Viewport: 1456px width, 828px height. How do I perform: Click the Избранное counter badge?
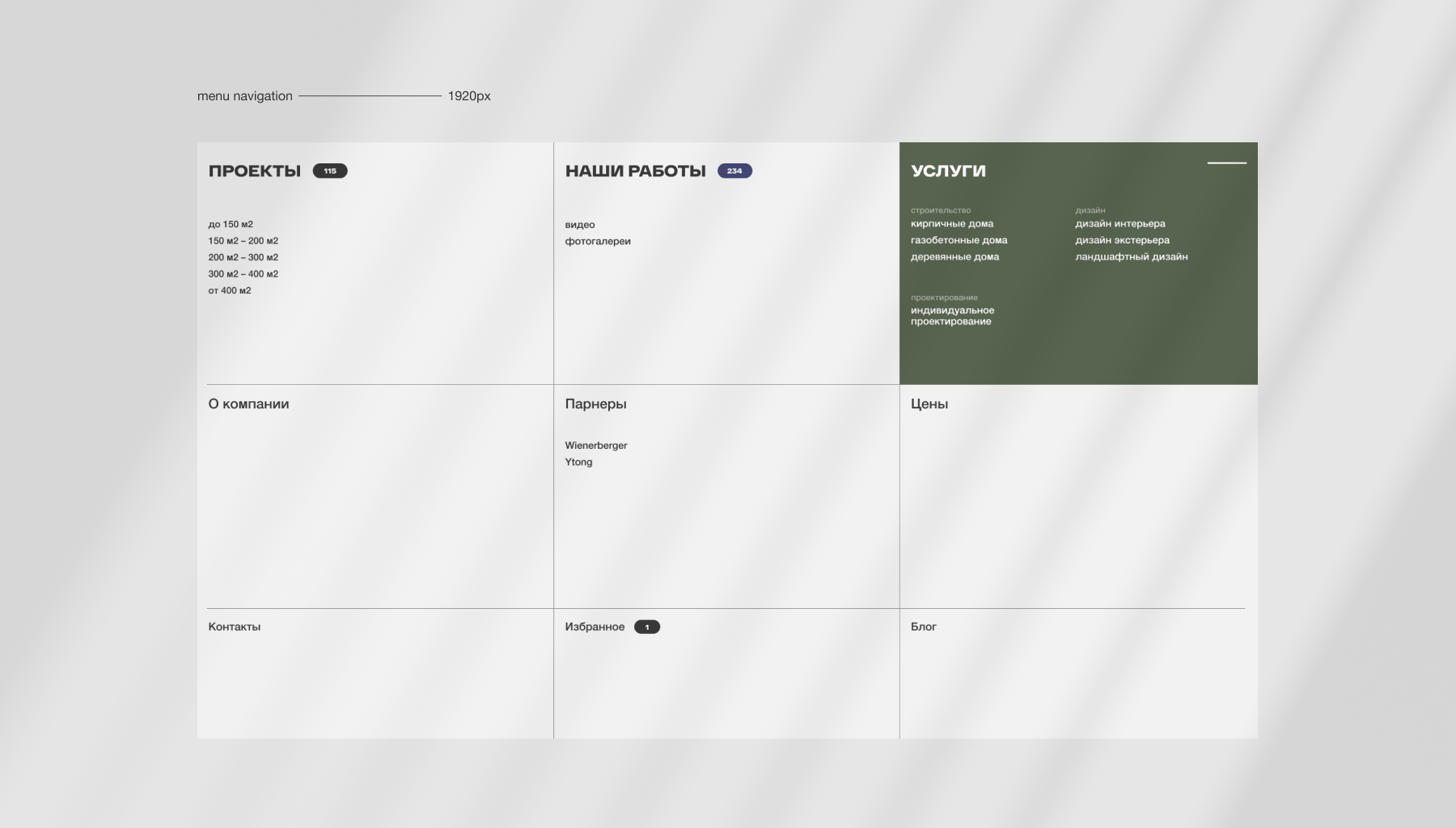click(x=646, y=627)
